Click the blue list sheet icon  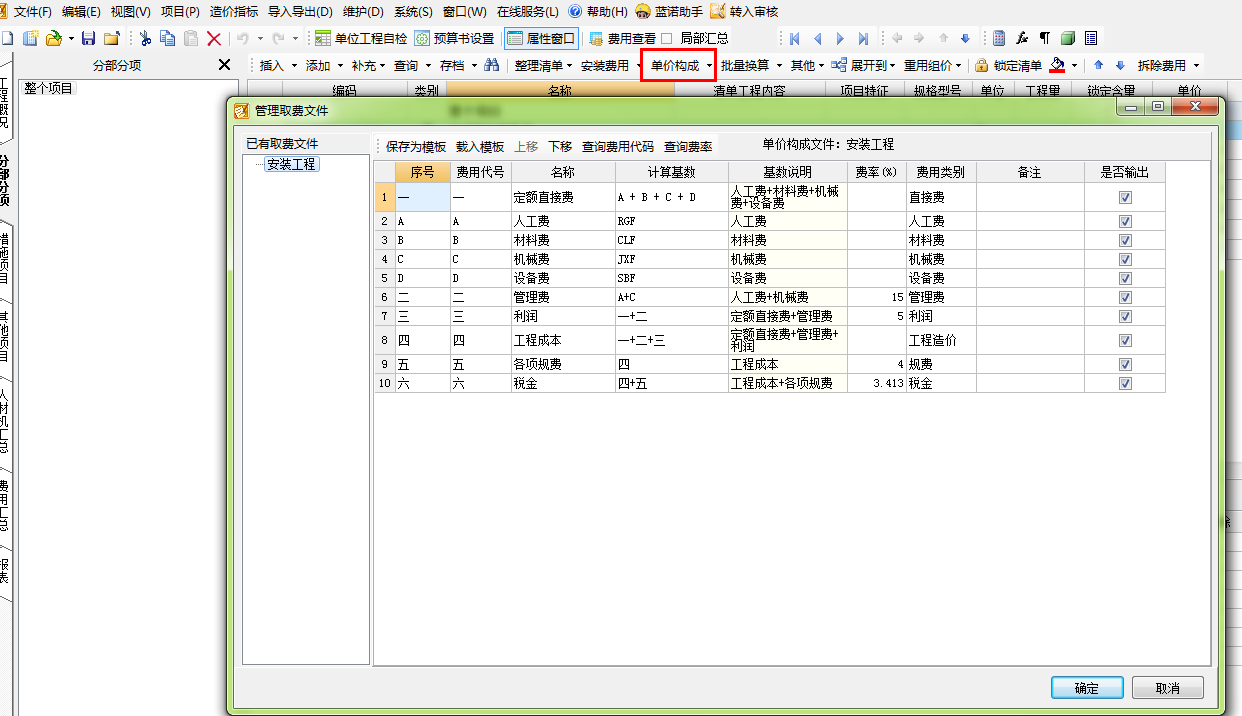1091,38
